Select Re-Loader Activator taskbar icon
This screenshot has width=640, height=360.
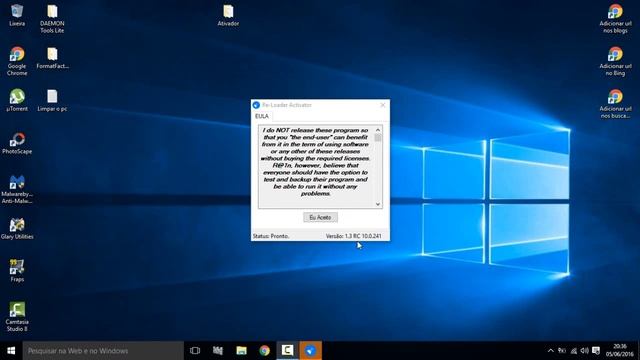click(311, 351)
